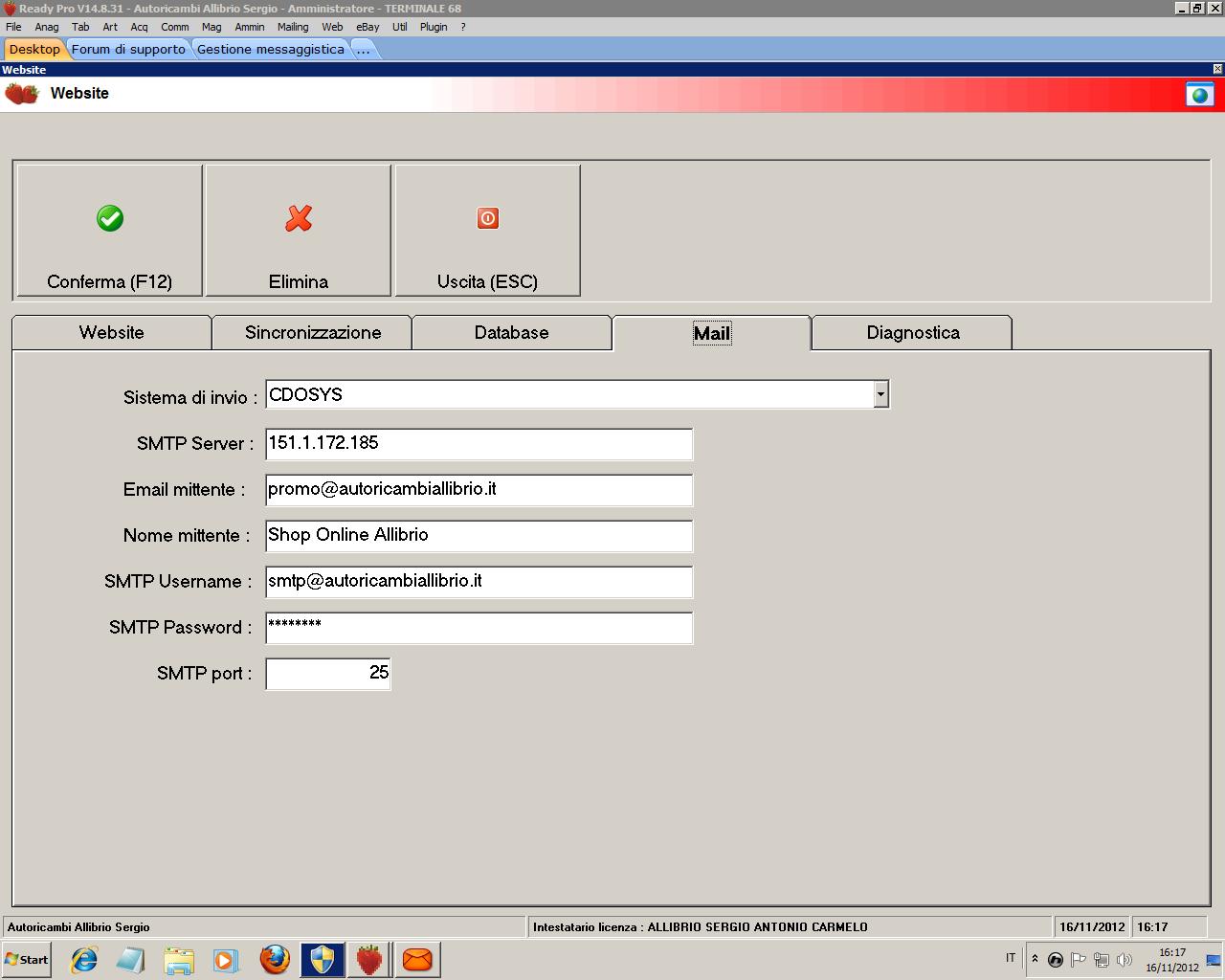This screenshot has width=1225, height=980.
Task: Open the Anag menu
Action: pos(47,27)
